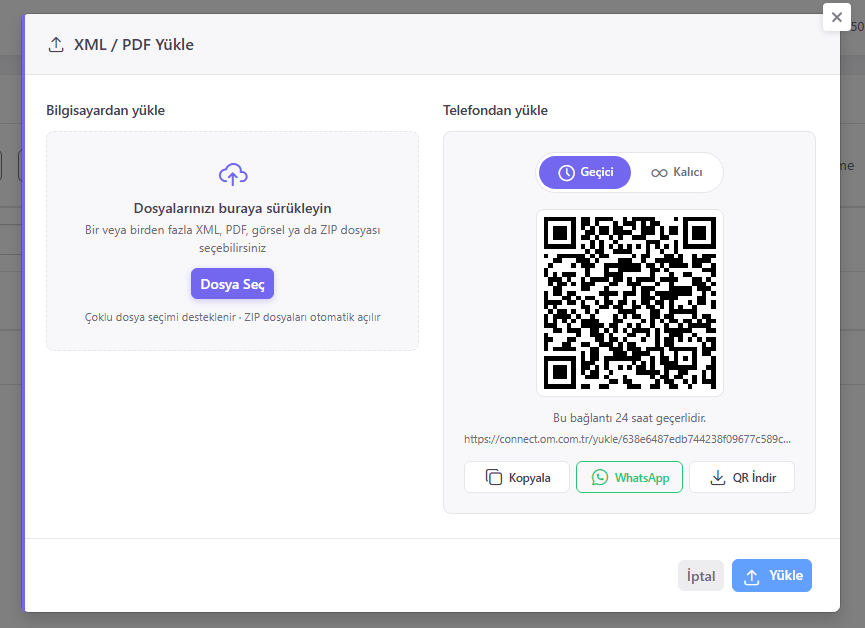Click 'Bu bağlantı 24 saat geçerlidir.' text
The height and width of the screenshot is (628, 865).
tap(629, 418)
